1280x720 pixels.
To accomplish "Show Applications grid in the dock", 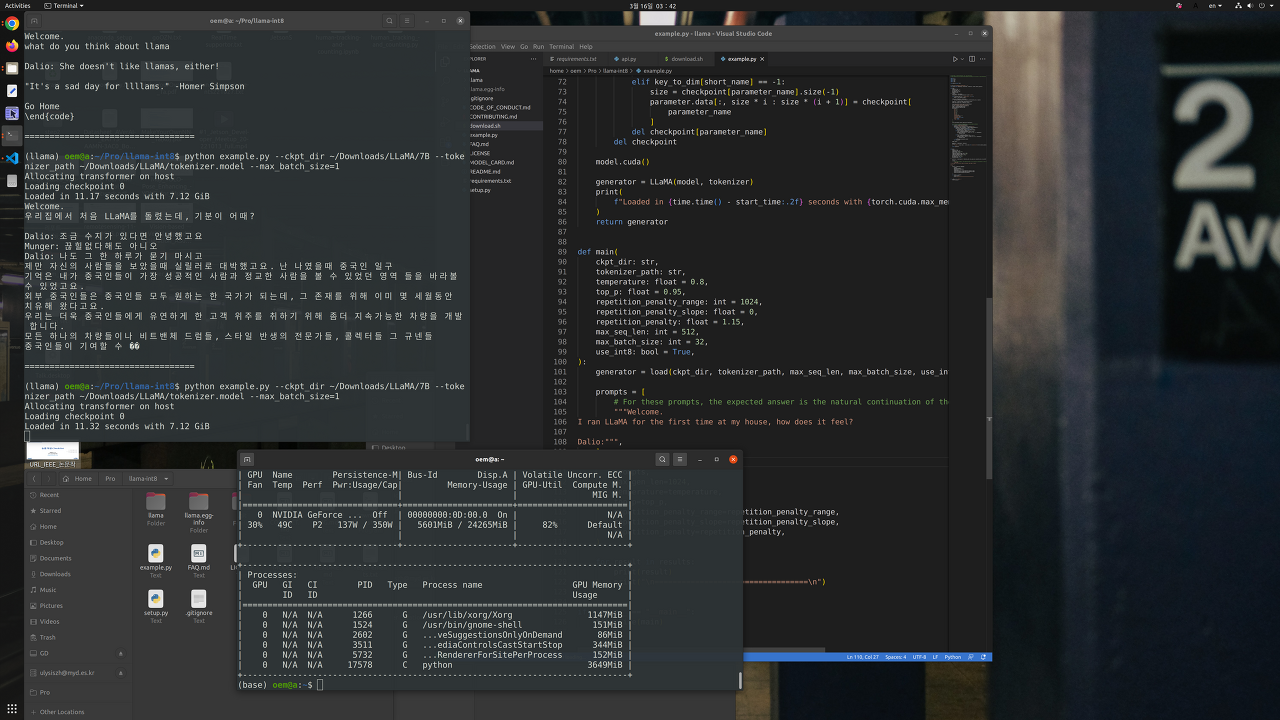I will pyautogui.click(x=12, y=708).
